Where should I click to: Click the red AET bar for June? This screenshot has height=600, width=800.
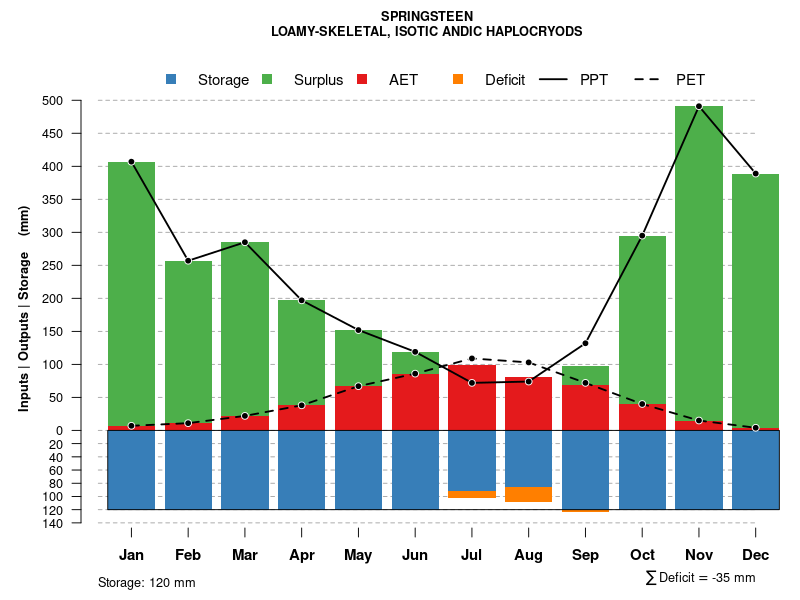[415, 402]
